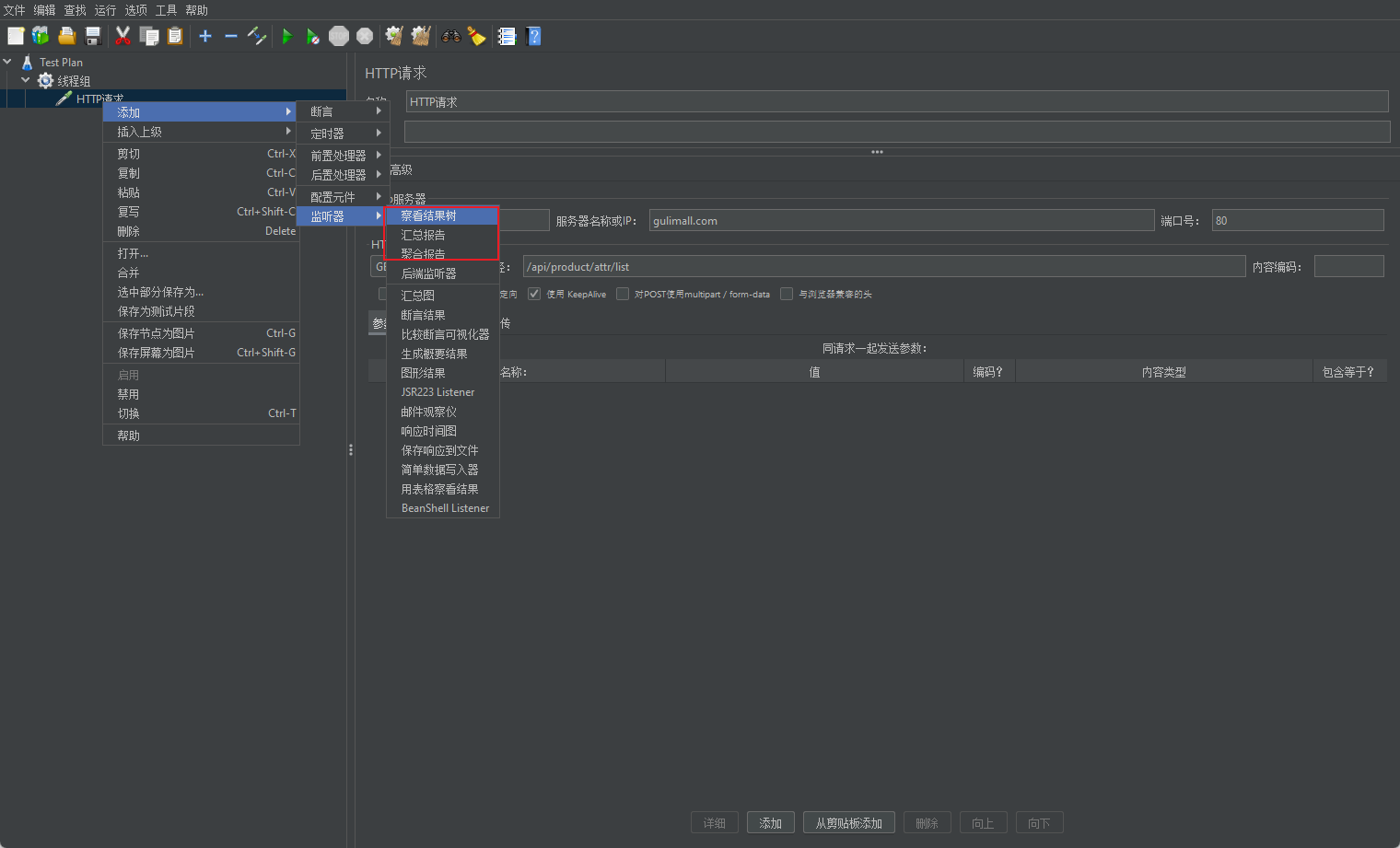Choose 察看结果树 listener
This screenshot has height=848, width=1400.
tap(442, 215)
